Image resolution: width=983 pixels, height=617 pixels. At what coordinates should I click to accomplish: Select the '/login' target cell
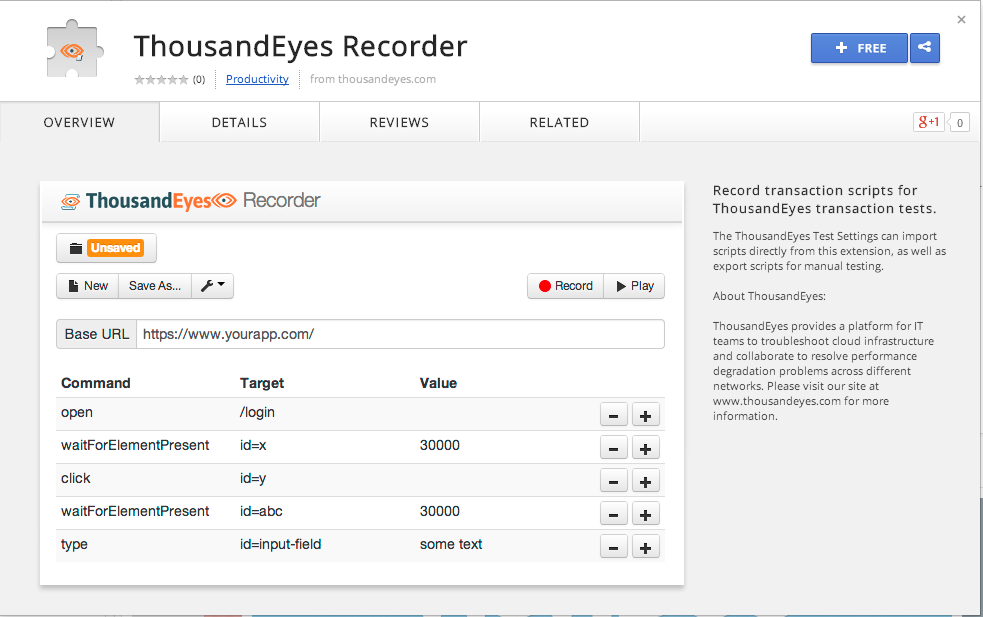click(257, 413)
